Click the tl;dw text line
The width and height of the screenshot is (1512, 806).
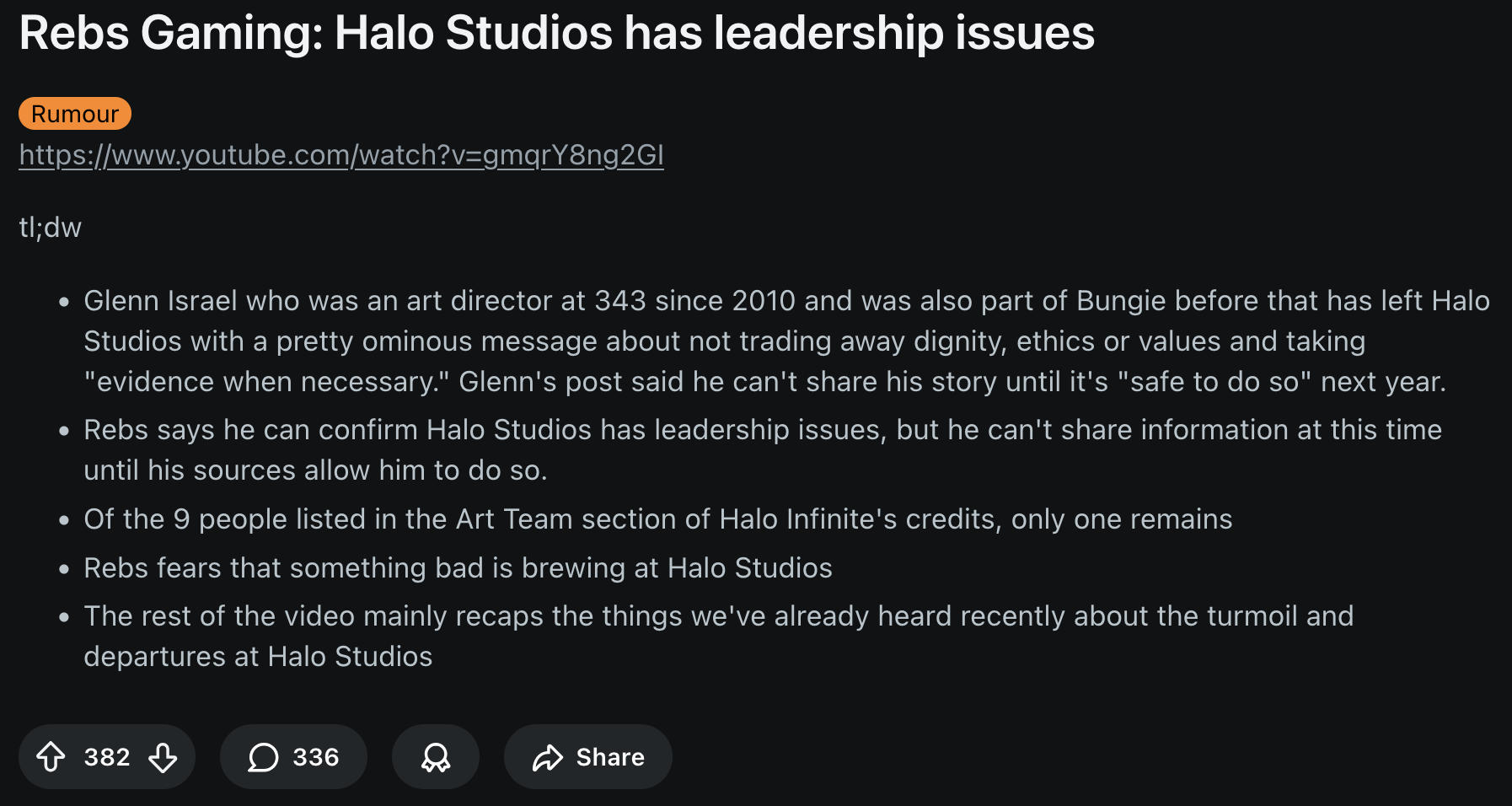click(x=51, y=228)
